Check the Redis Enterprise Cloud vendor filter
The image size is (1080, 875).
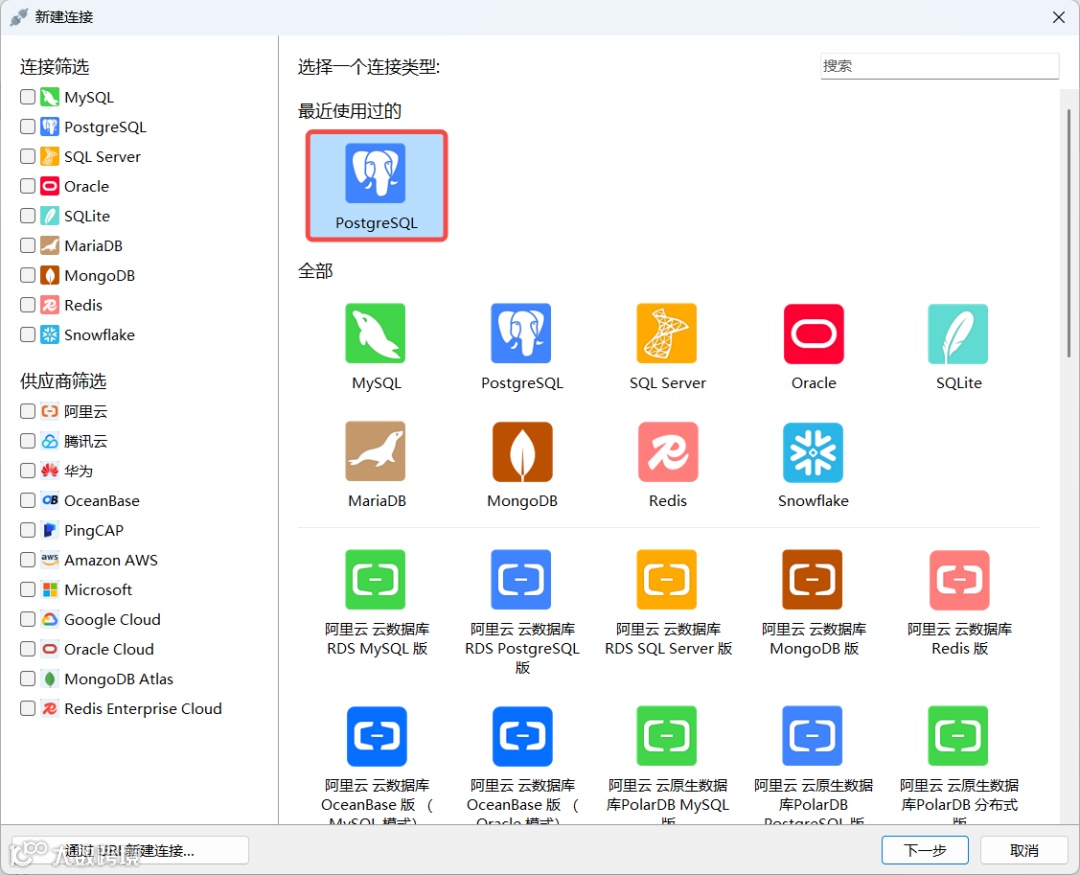[28, 708]
